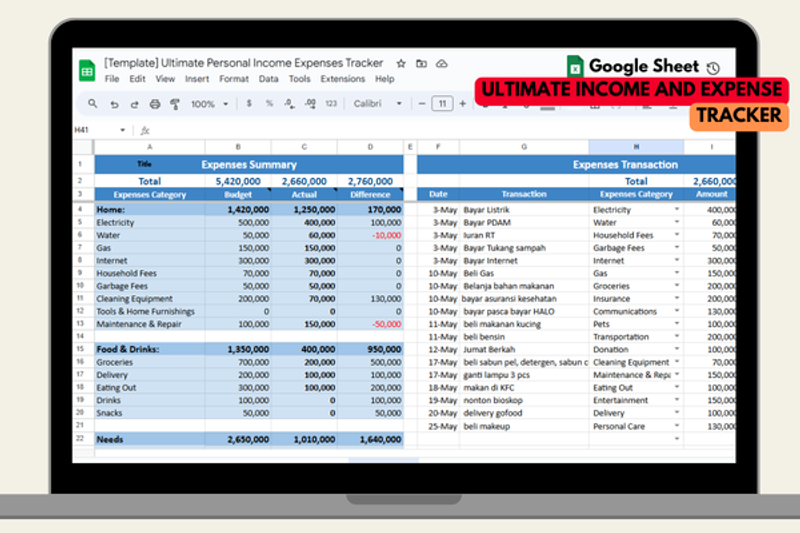Open the Help menu
Image resolution: width=800 pixels, height=533 pixels.
(385, 79)
